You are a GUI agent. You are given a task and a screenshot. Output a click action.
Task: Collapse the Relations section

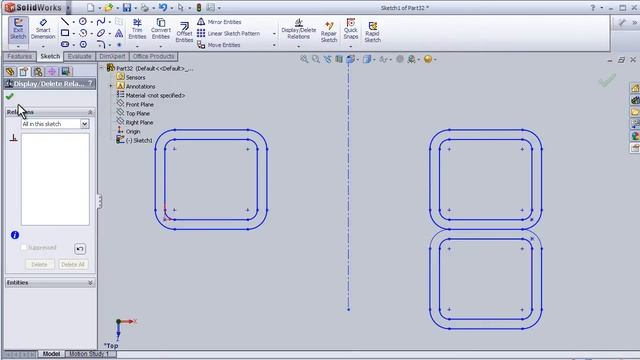click(90, 112)
